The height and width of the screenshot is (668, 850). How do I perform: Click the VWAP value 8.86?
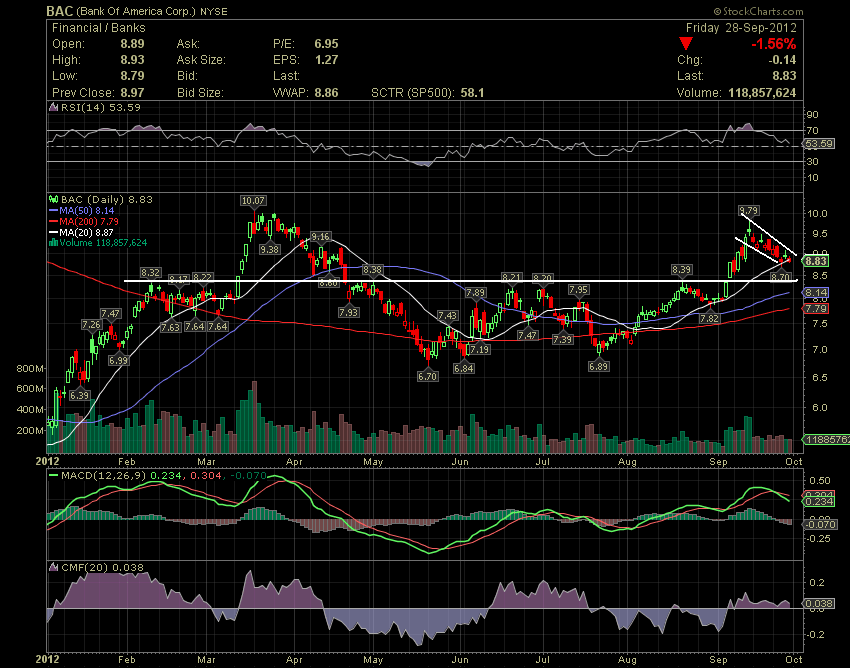326,93
